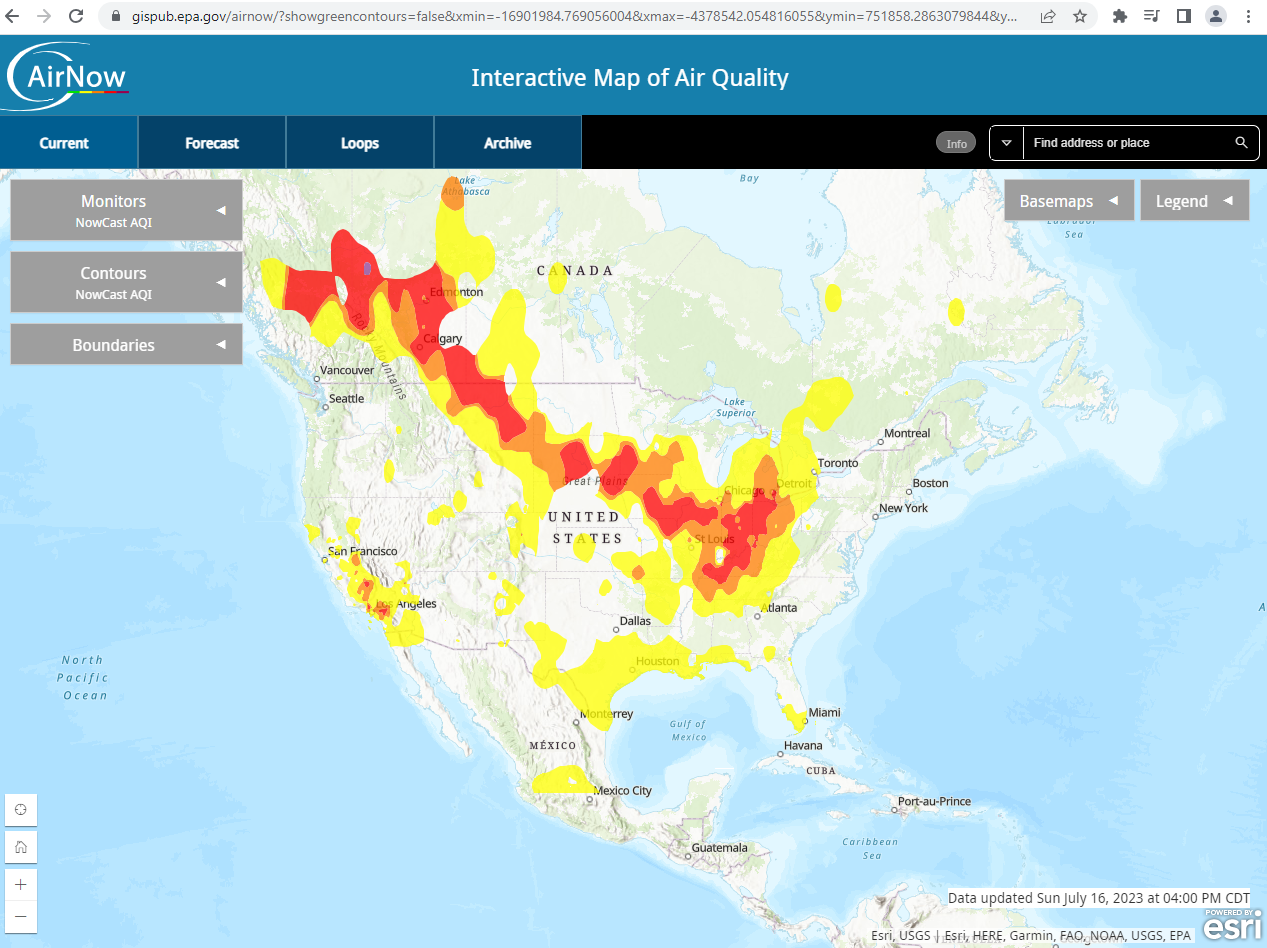Click the Guatemala label
This screenshot has height=948, width=1267.
[719, 848]
